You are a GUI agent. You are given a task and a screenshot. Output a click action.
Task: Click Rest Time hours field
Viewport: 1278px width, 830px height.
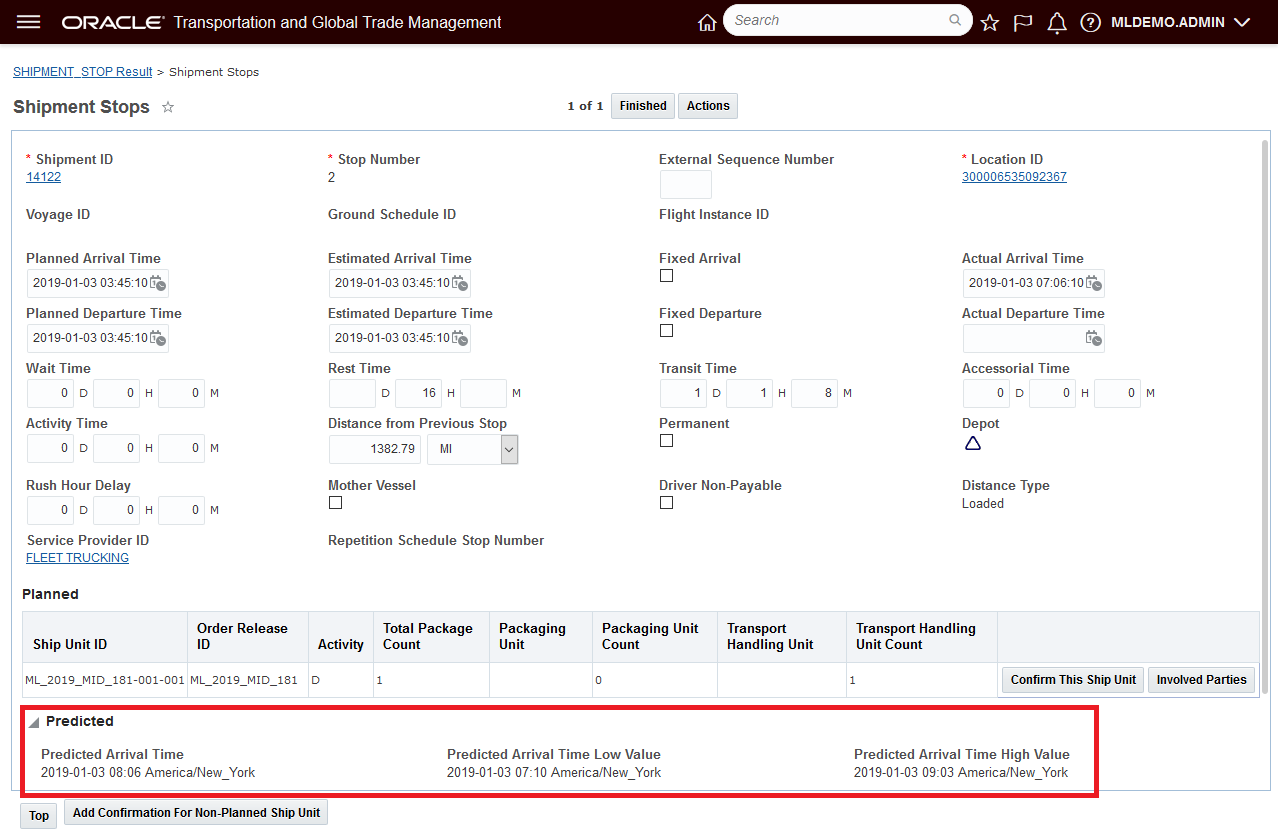coord(418,394)
